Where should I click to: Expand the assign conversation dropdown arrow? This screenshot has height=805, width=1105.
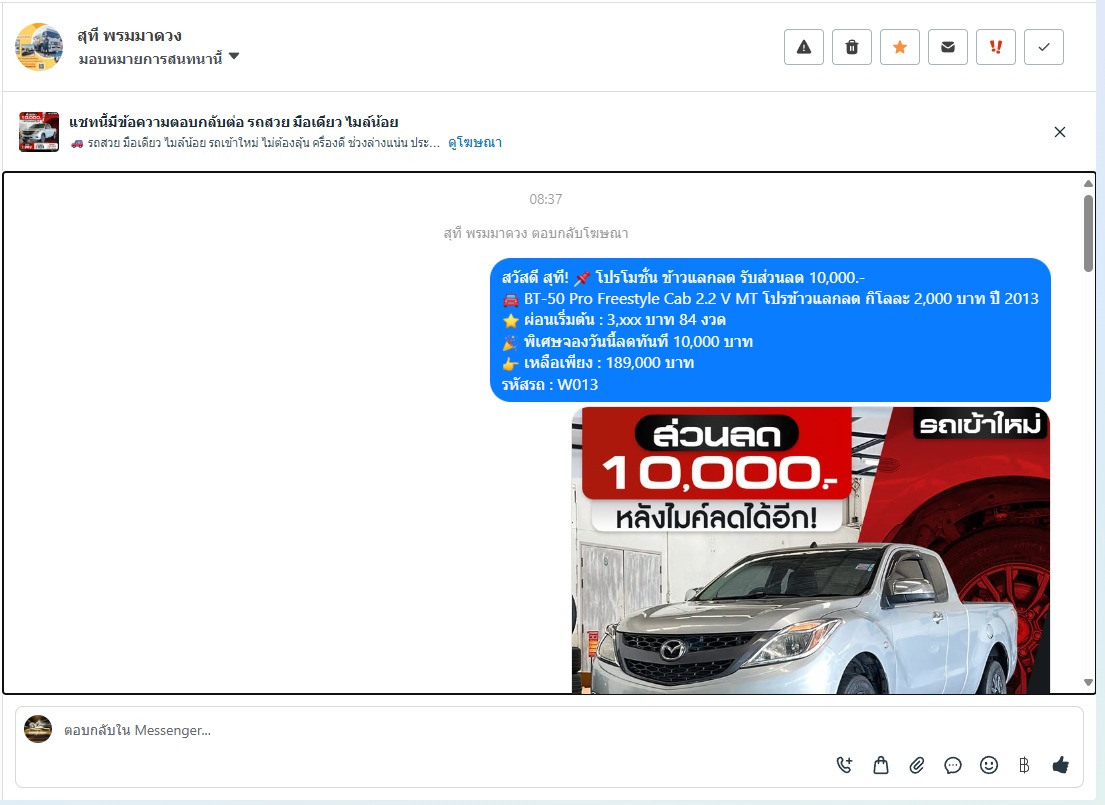click(x=234, y=57)
